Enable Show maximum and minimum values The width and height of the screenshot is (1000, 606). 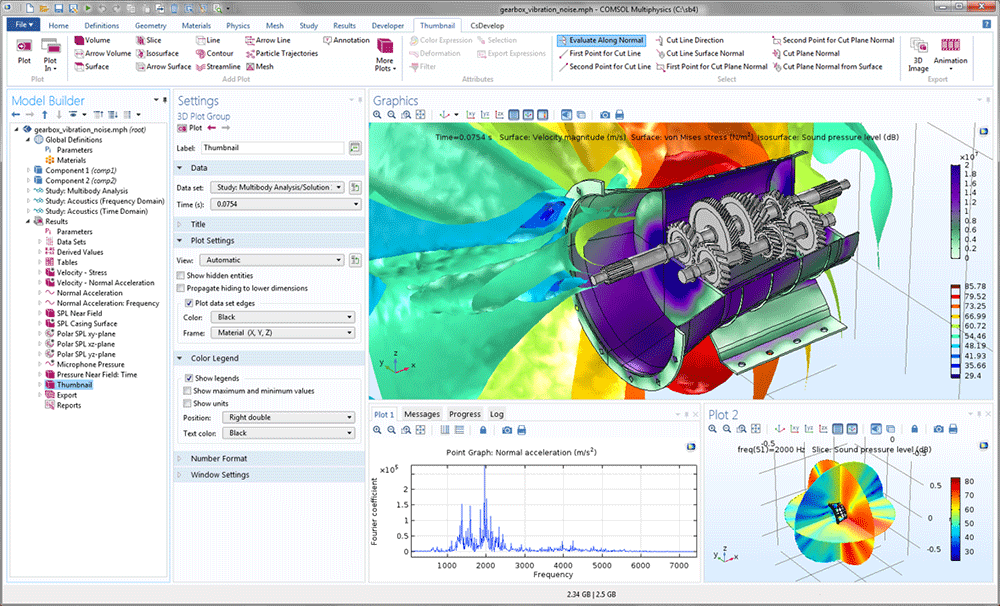click(187, 391)
